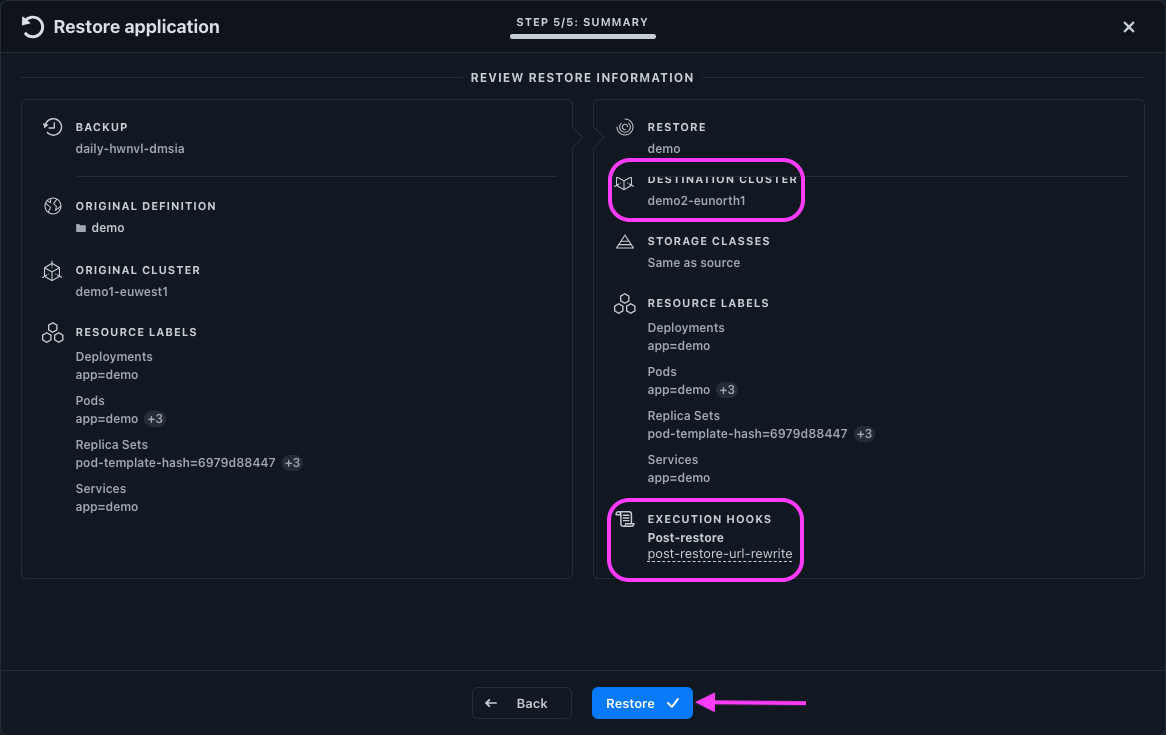
Task: Expand the +3 badge for source Pods
Action: click(x=155, y=419)
